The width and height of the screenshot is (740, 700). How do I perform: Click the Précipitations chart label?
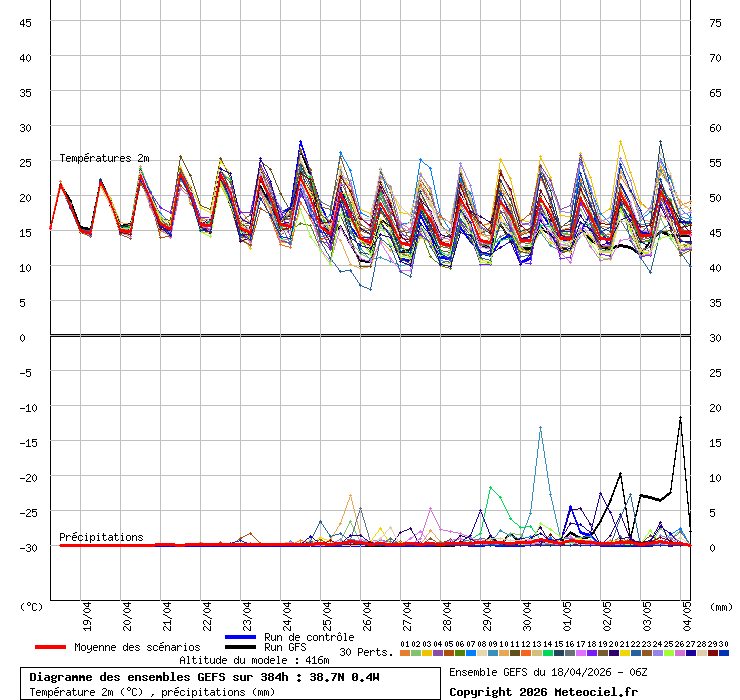pos(101,537)
